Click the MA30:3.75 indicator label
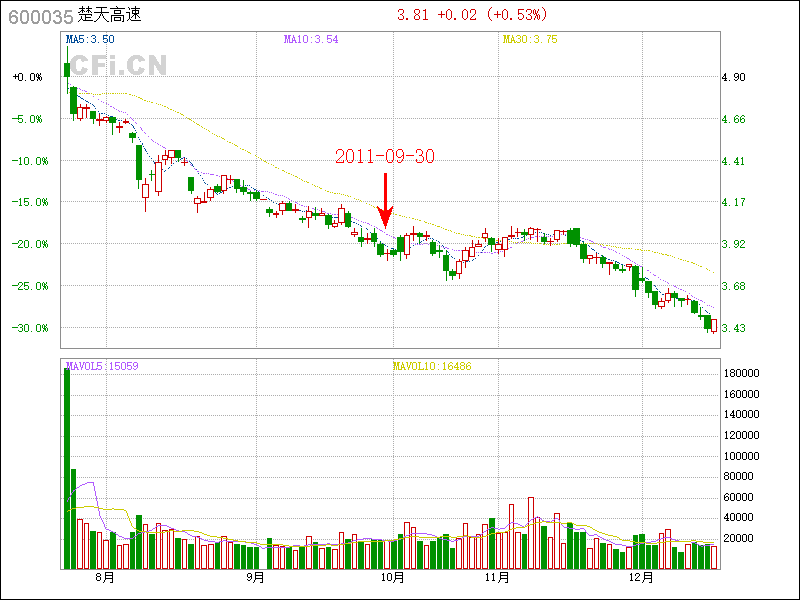The width and height of the screenshot is (800, 600). (x=529, y=39)
